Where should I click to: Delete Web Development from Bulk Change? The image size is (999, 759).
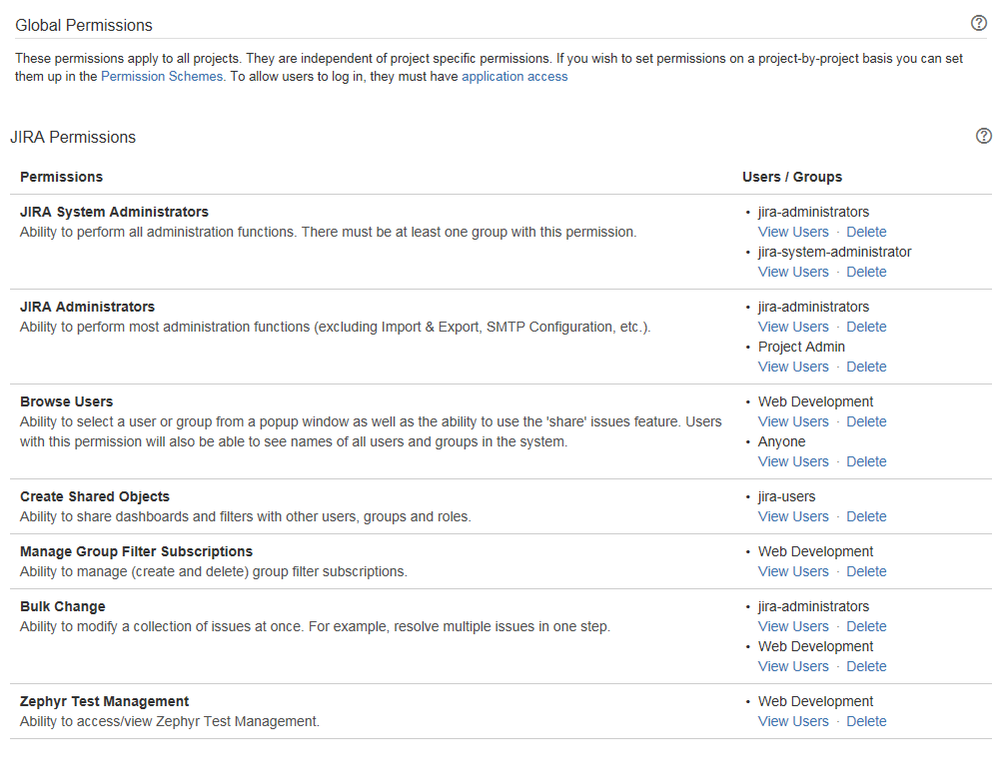(x=866, y=667)
